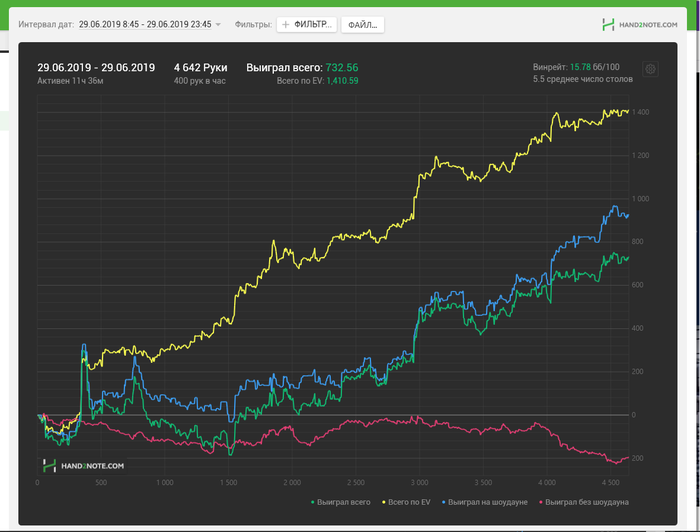
Task: Toggle the Выиграл на шоудауне legend series
Action: 485,502
